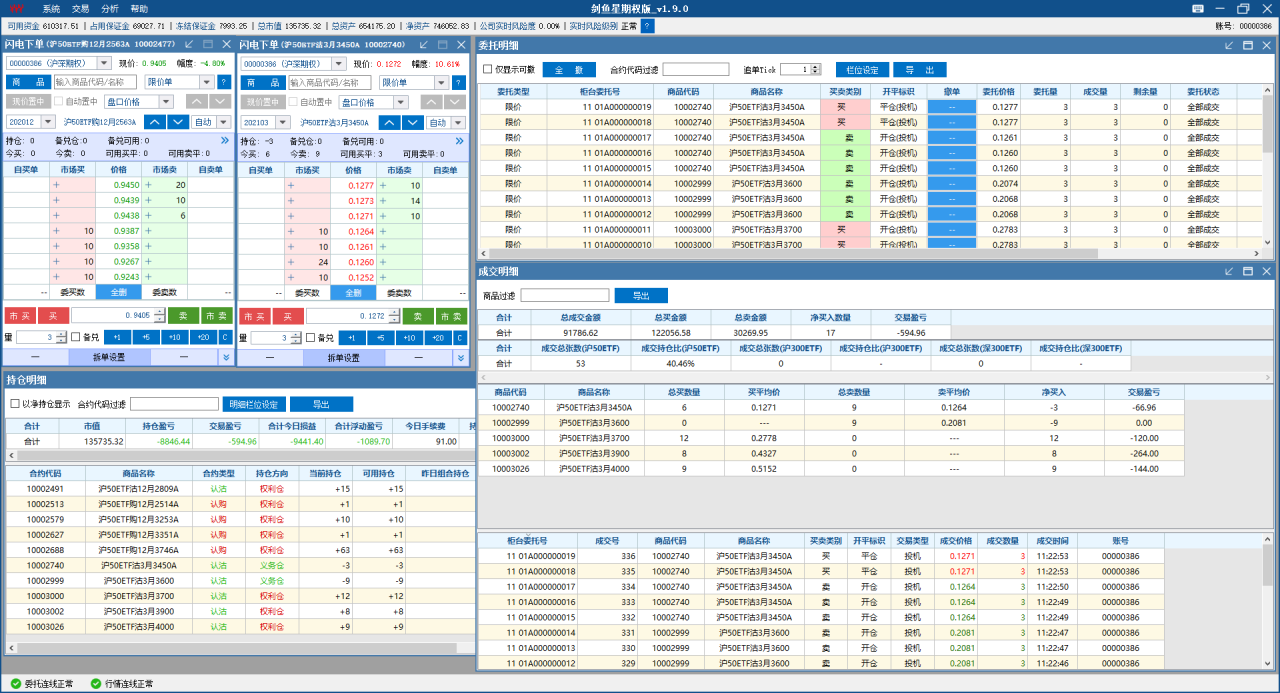Click the pop-out arrow icon in 委托明细 header
Viewport: 1280px width, 693px height.
click(1229, 45)
